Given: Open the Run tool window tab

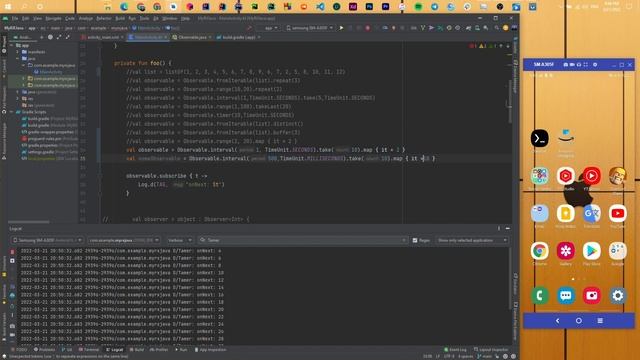Looking at the screenshot, I should (x=181, y=350).
